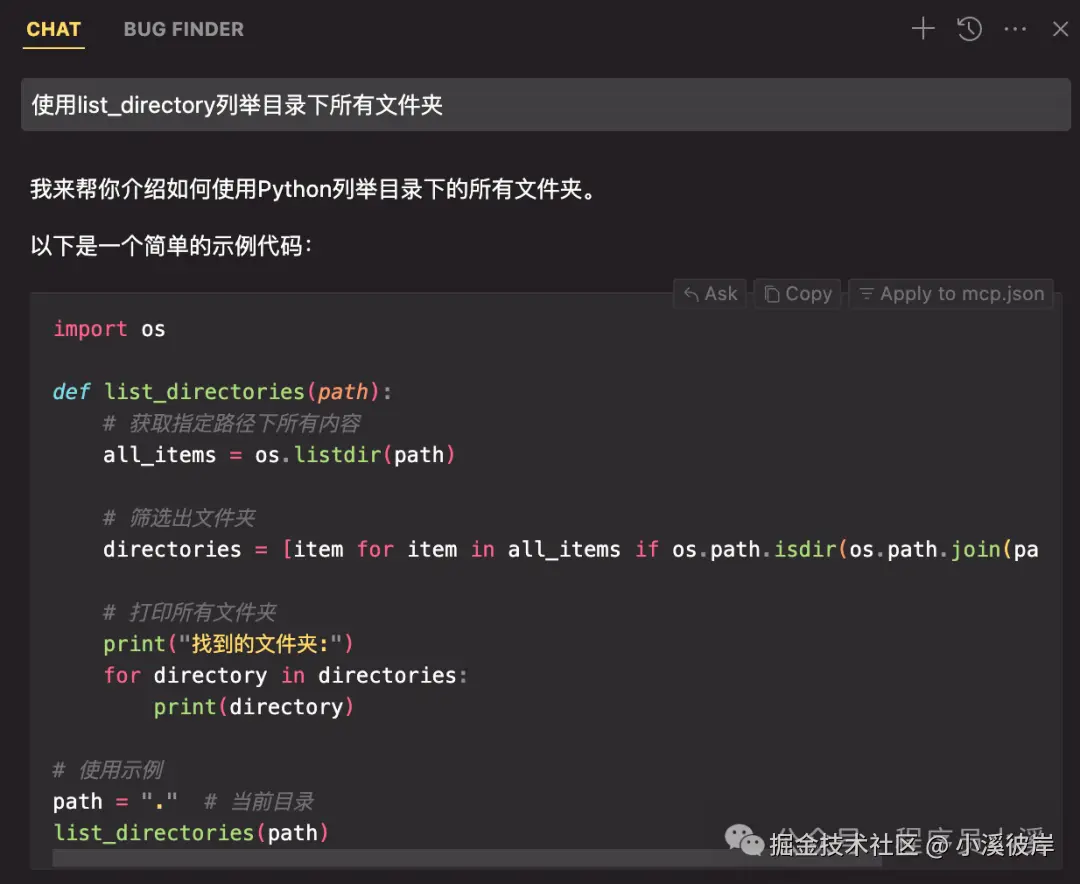Click the reply arrow icon beside Ask

coord(692,293)
